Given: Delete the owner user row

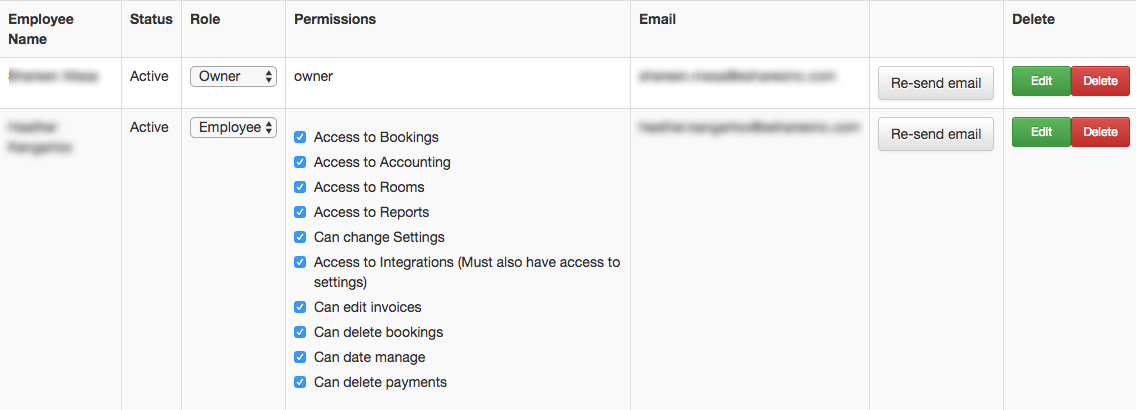Looking at the screenshot, I should click(1100, 81).
